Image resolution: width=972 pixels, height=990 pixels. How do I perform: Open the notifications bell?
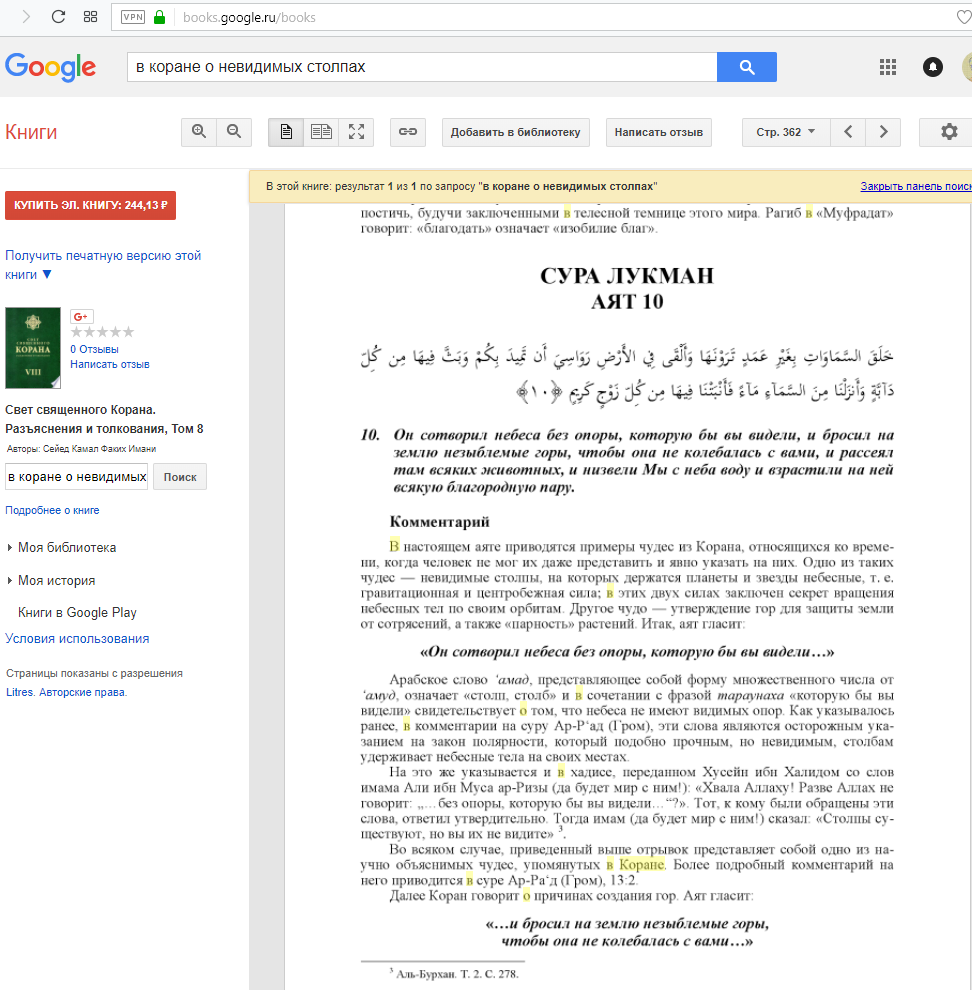coord(933,67)
